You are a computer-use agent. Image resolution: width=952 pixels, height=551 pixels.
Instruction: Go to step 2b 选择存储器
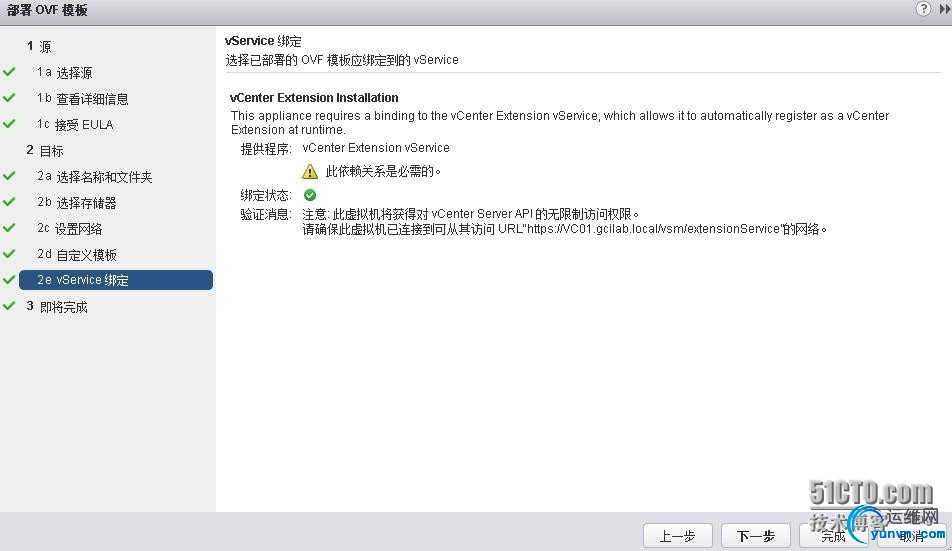pos(76,203)
